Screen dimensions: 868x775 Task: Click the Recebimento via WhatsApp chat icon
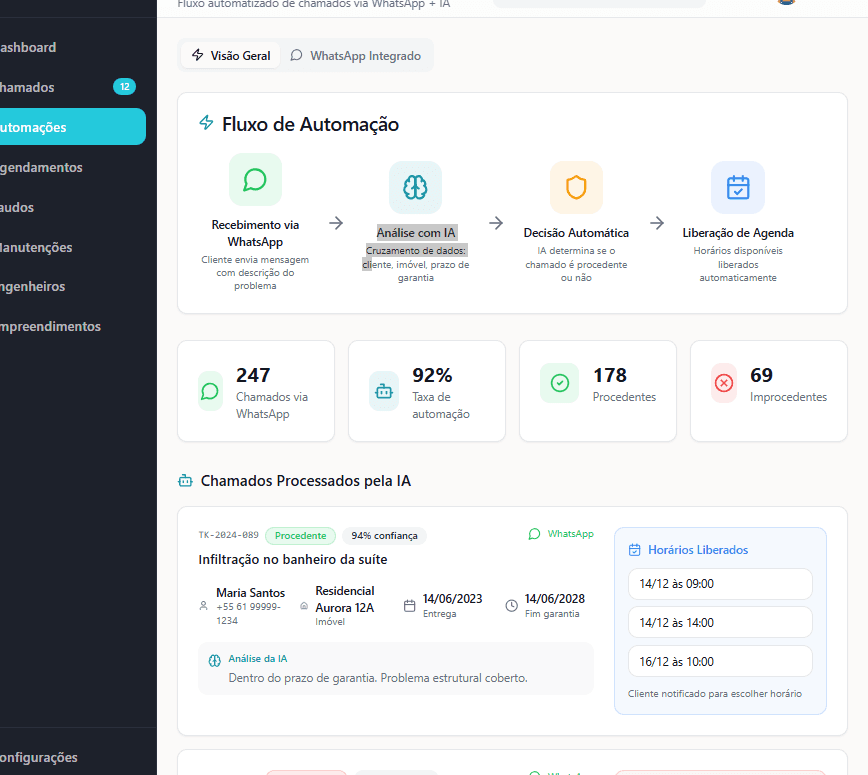pos(255,179)
